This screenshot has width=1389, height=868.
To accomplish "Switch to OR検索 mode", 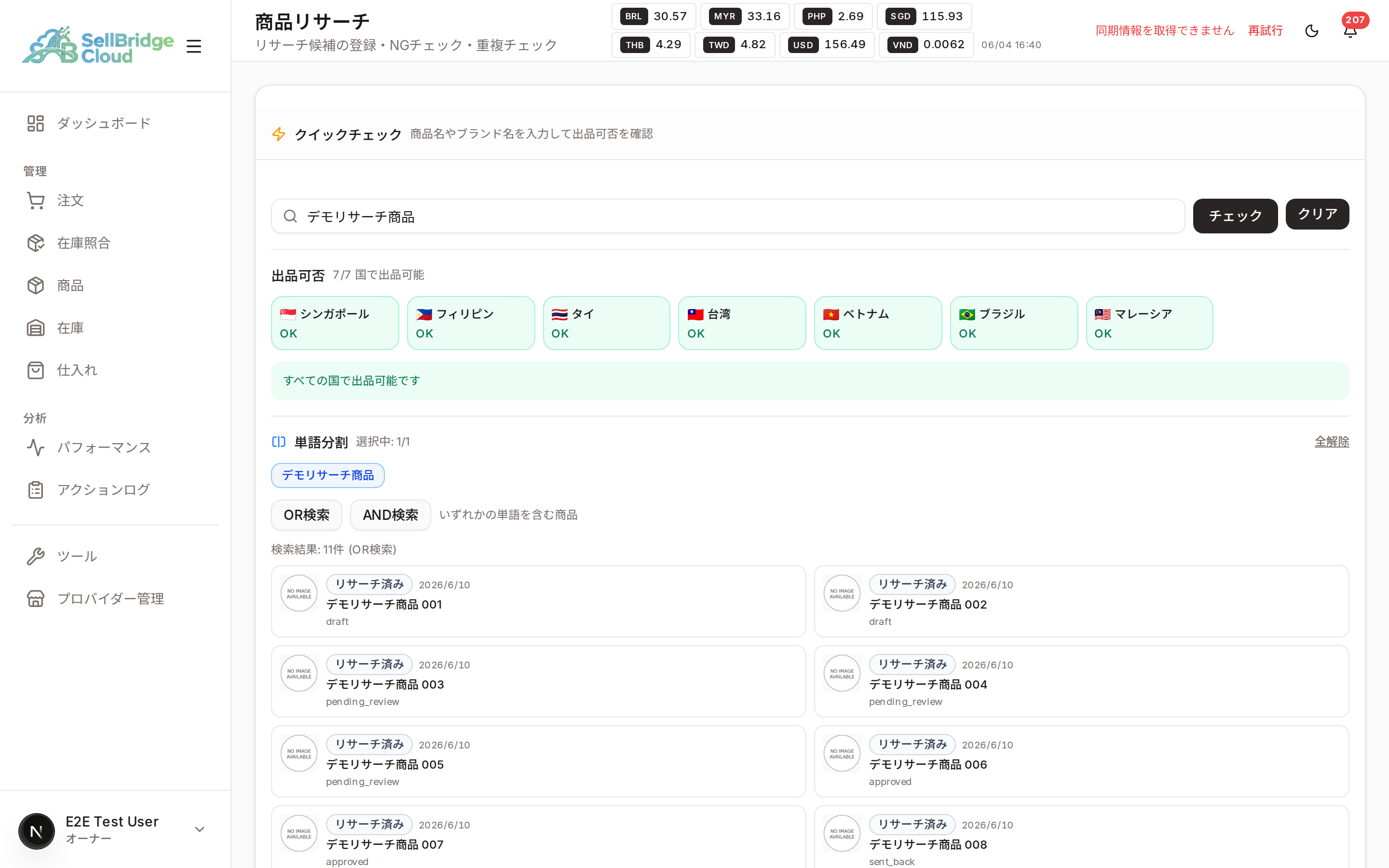I will coord(307,515).
